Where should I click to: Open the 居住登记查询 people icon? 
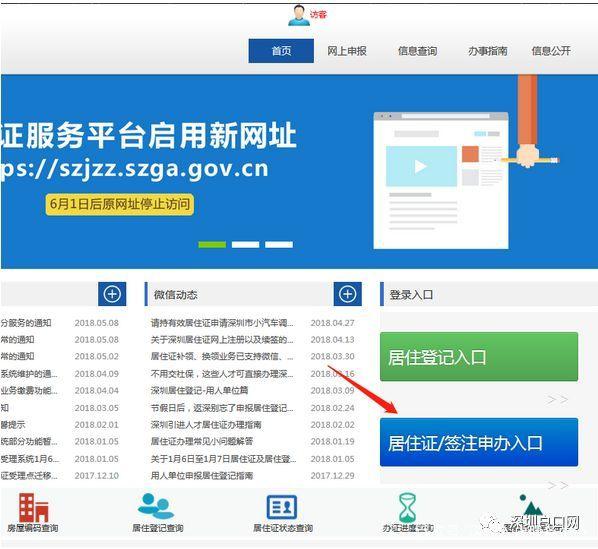pyautogui.click(x=156, y=506)
